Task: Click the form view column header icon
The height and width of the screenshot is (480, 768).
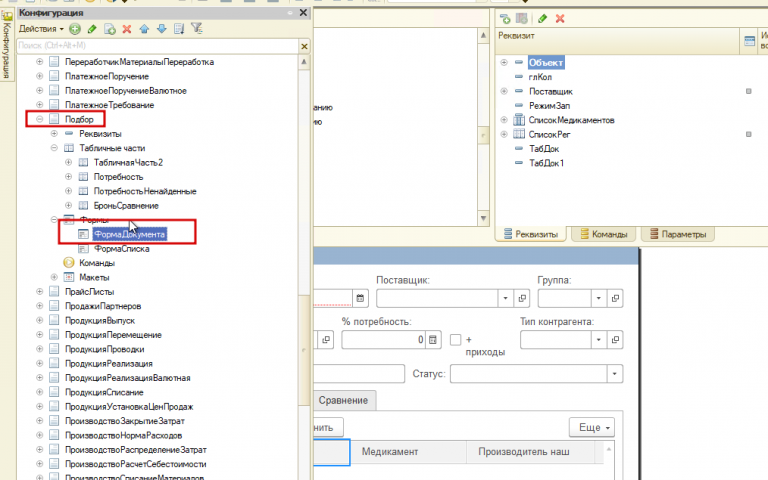Action: pos(749,41)
